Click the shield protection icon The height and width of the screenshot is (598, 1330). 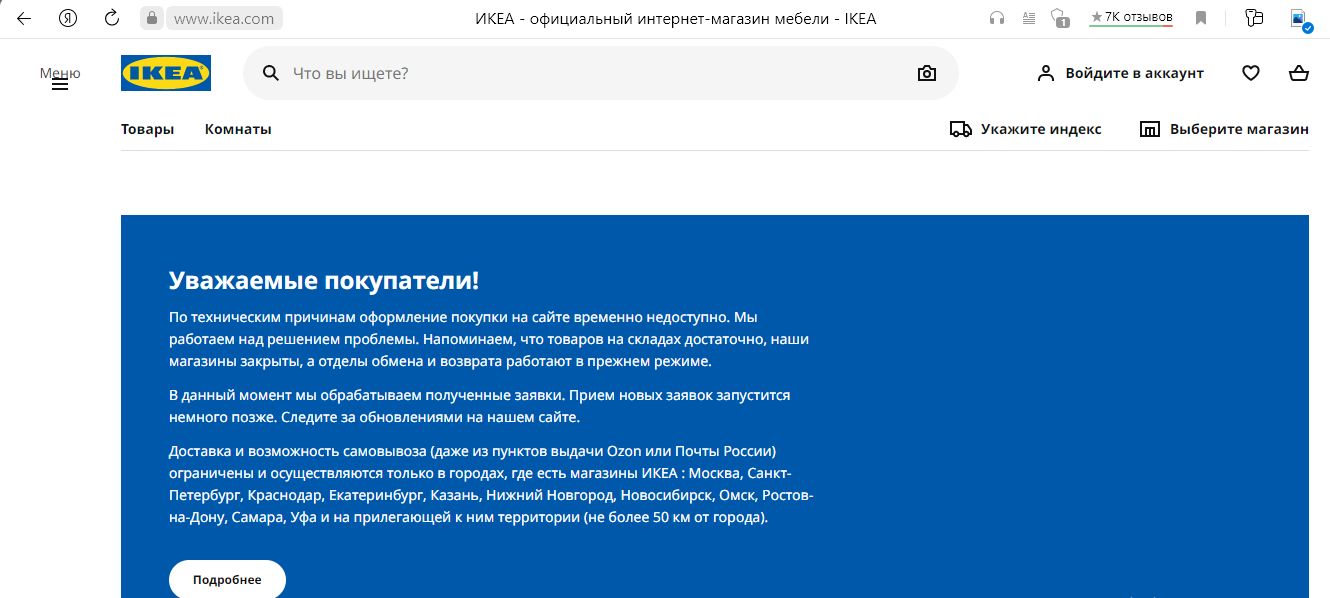pos(1060,18)
